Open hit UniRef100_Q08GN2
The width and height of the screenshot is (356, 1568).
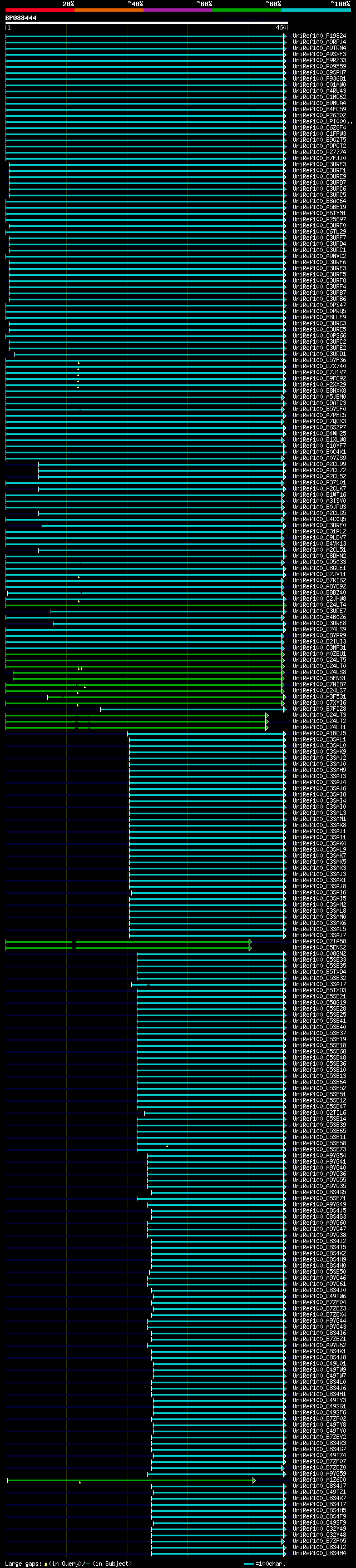319,953
